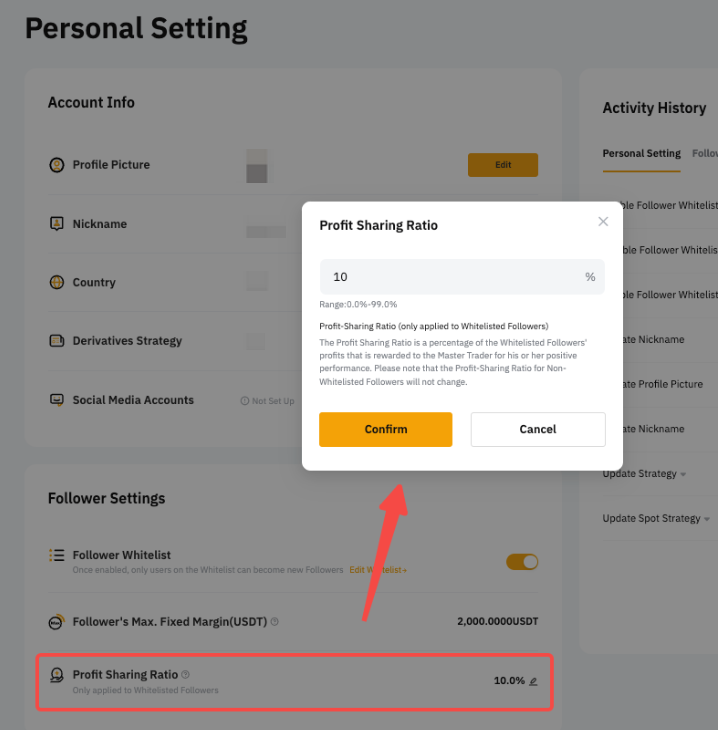Confirm the profit sharing ratio
The image size is (718, 730).
tap(385, 429)
